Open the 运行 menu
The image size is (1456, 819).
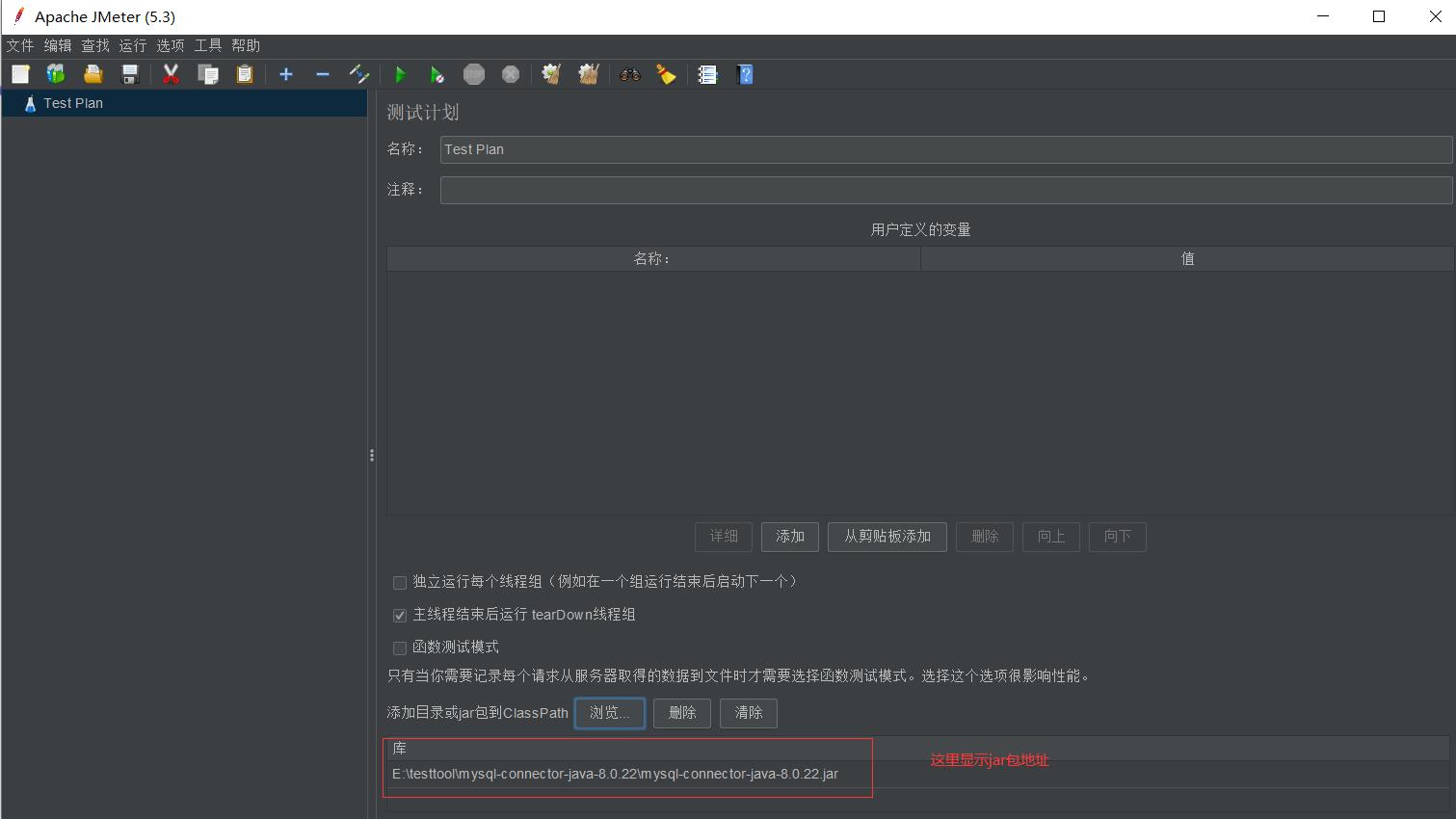(x=133, y=45)
